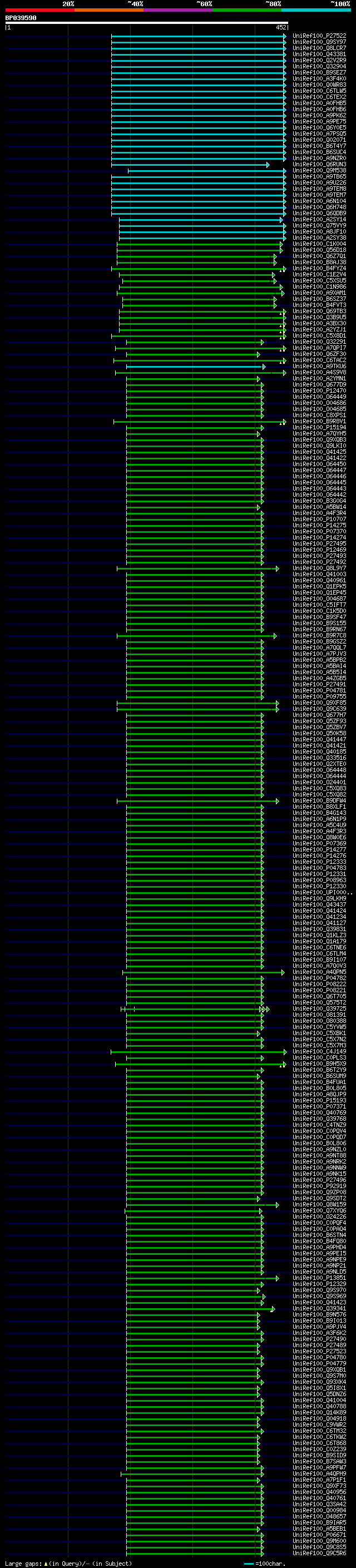
Task: Click the label UniRef100_B4FYZ4
Action: click(x=319, y=269)
